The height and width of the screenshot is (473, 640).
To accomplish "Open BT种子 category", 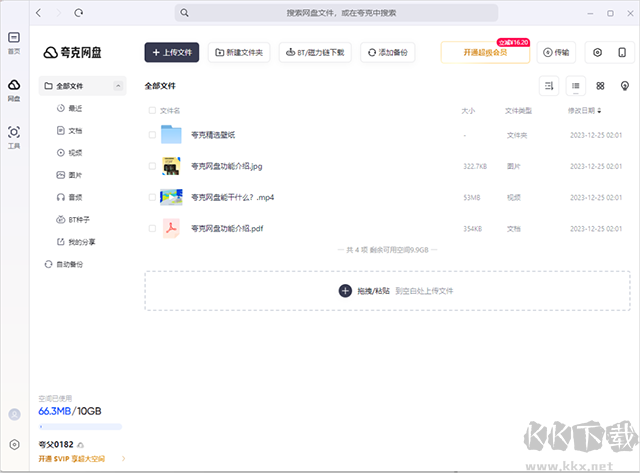I will (x=73, y=220).
